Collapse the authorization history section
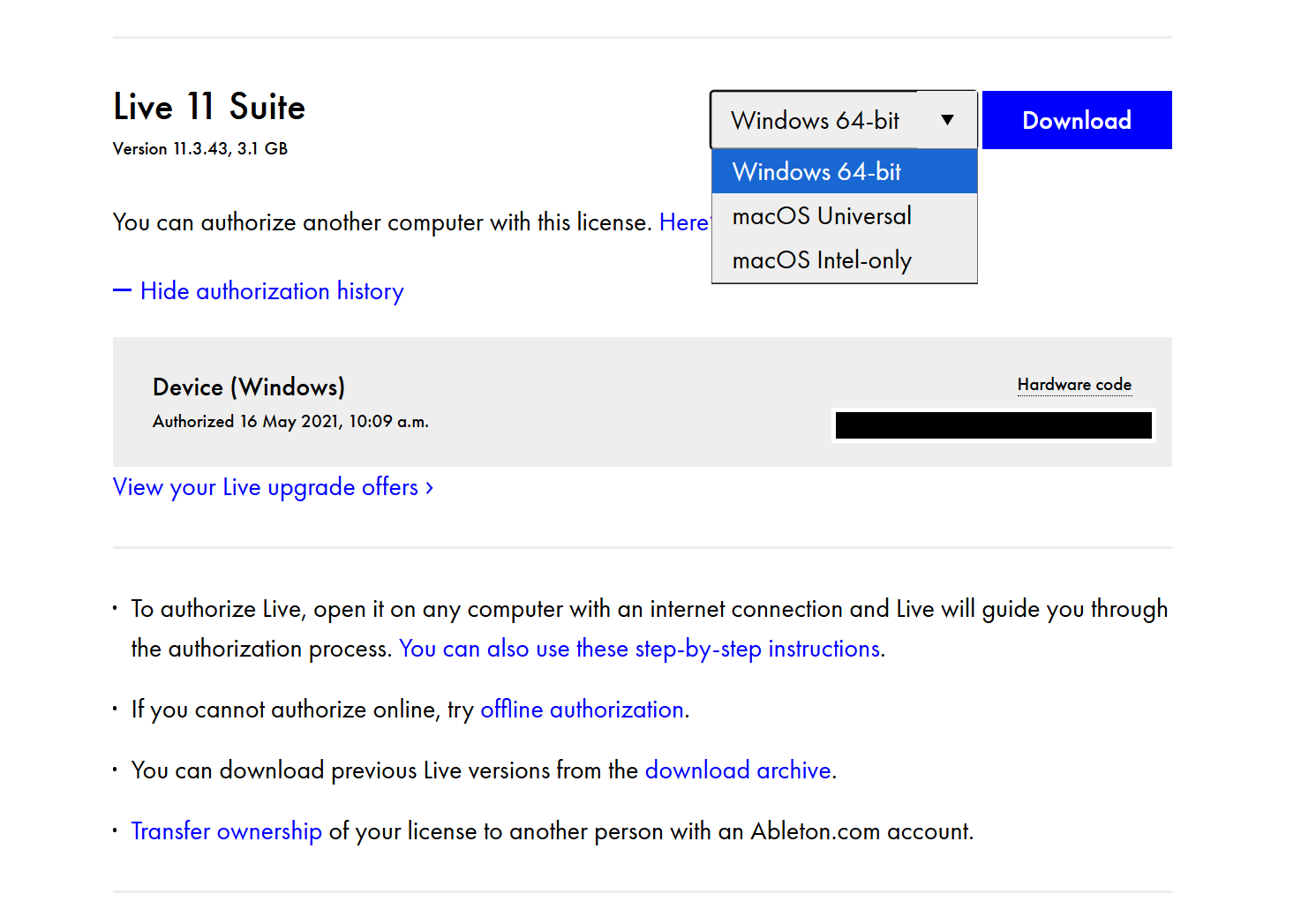Image resolution: width=1316 pixels, height=924 pixels. coord(272,291)
